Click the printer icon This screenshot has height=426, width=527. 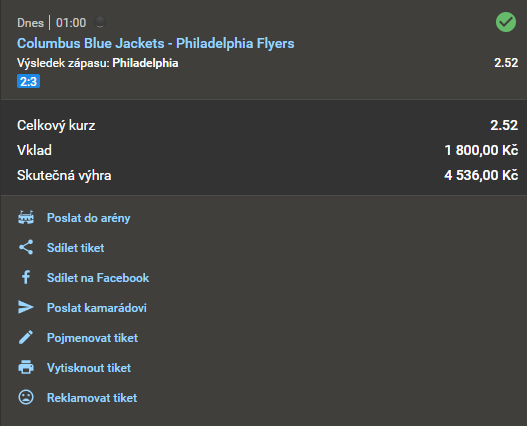(26, 367)
